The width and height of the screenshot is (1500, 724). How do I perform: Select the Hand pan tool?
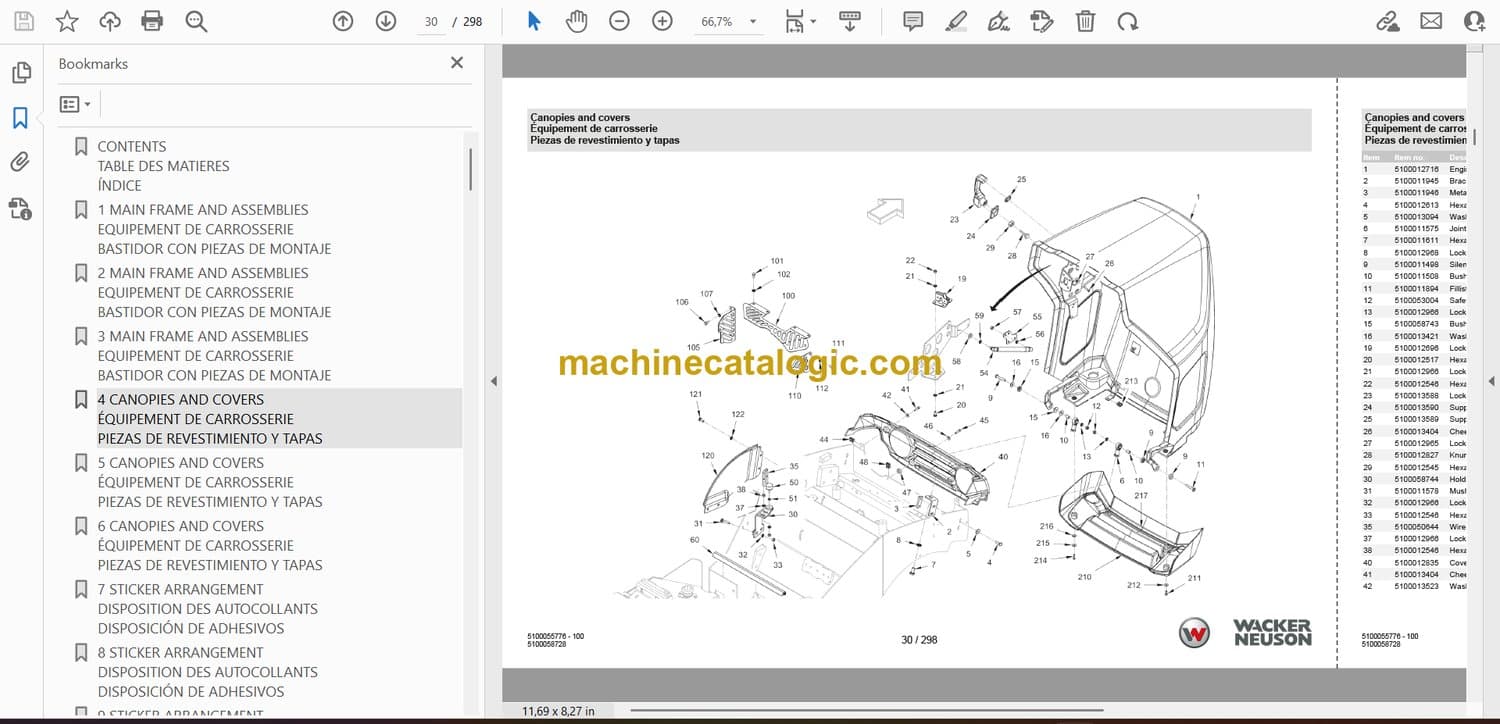point(577,21)
